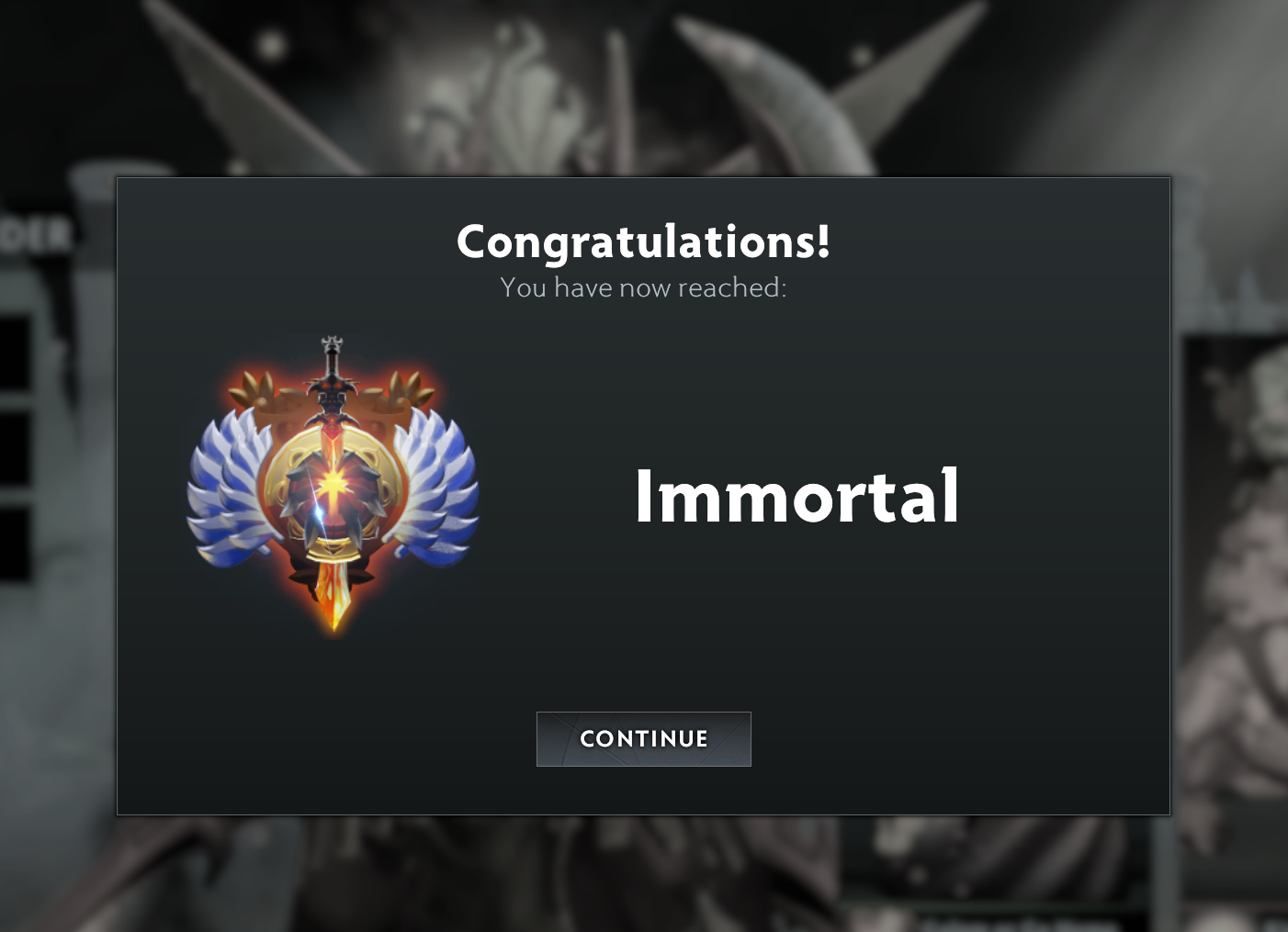Click the Immortal rank medal icon
This screenshot has height=932, width=1288.
333,485
